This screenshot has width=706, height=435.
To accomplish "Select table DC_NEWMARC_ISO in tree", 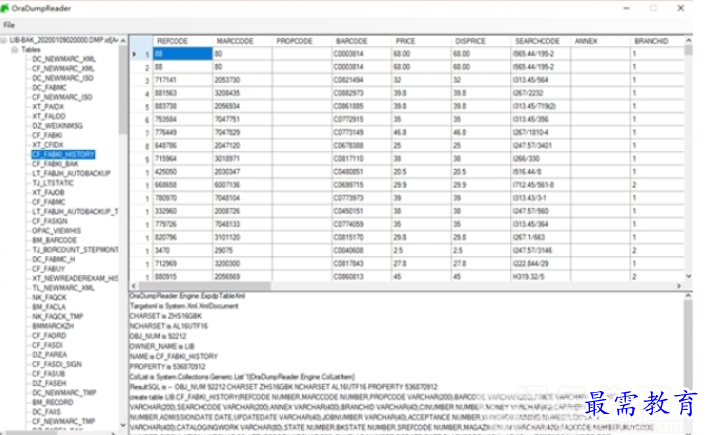I will pyautogui.click(x=63, y=78).
